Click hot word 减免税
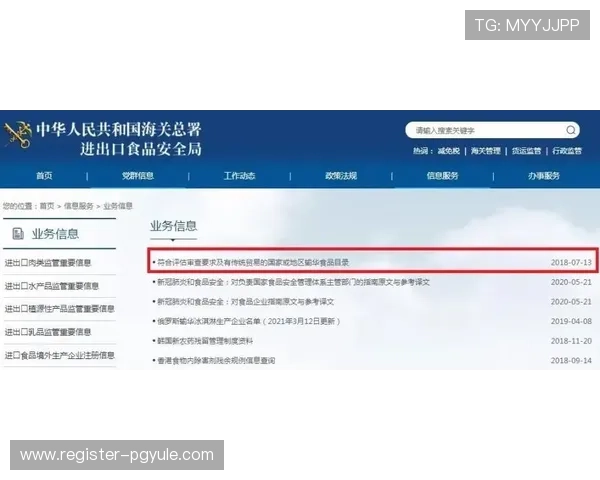The image size is (600, 480). [448, 151]
